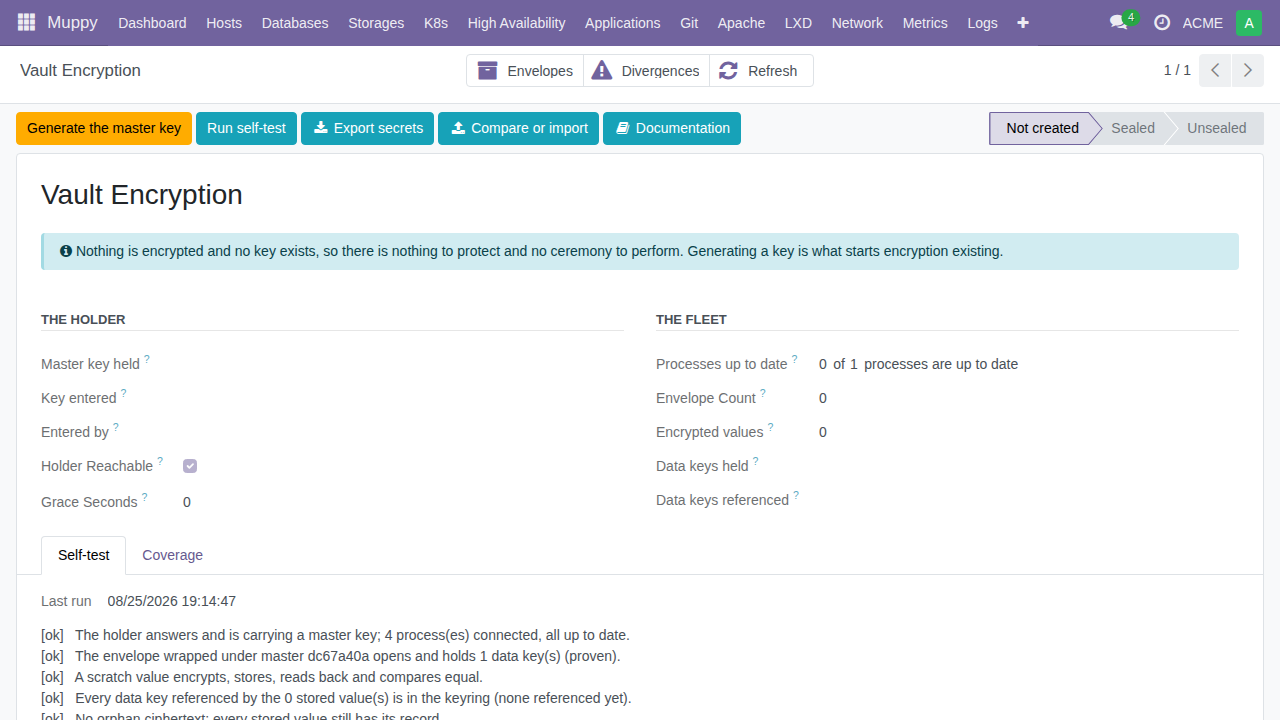Click the plus icon in navbar
1280x720 pixels.
pos(1023,22)
